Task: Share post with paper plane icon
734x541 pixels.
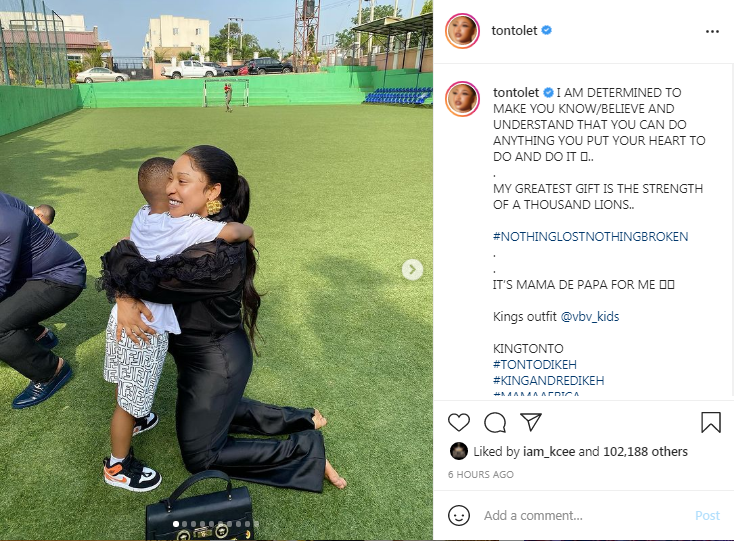Action: [x=531, y=422]
